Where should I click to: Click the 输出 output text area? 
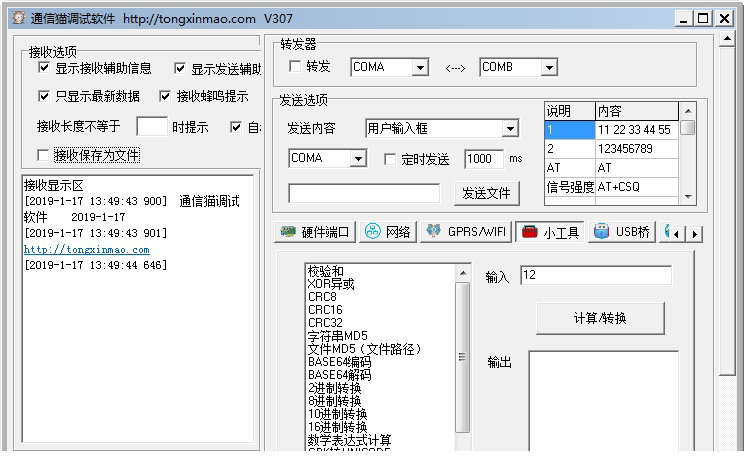604,401
